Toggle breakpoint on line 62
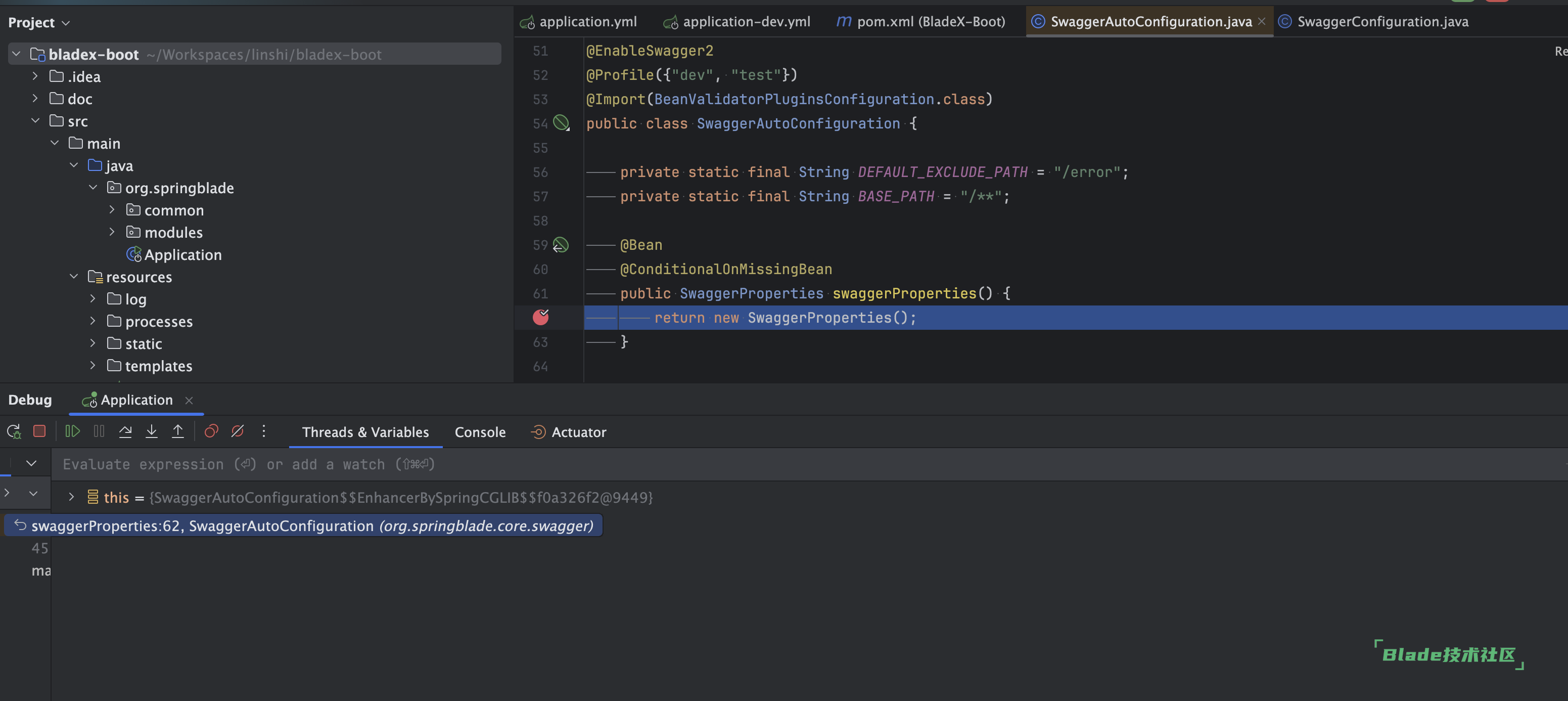 (x=540, y=318)
